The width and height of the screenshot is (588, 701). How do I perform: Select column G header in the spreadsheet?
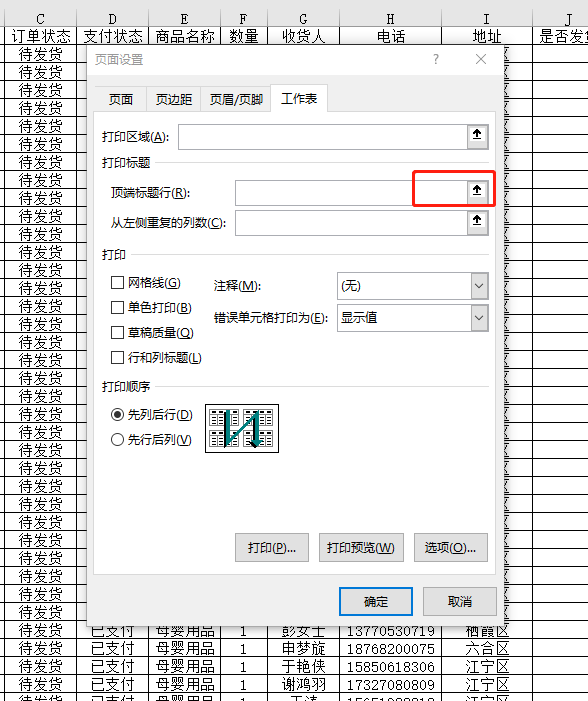pos(303,19)
